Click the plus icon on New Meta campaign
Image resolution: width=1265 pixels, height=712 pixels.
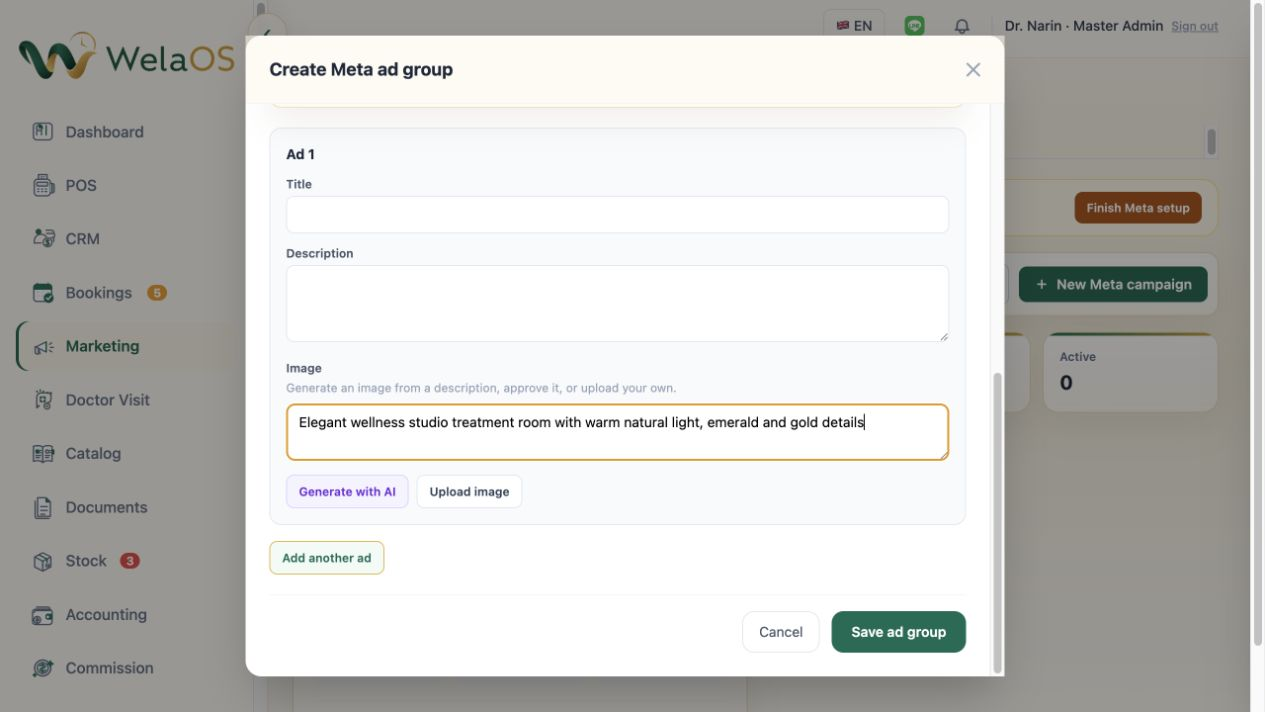(x=1041, y=284)
